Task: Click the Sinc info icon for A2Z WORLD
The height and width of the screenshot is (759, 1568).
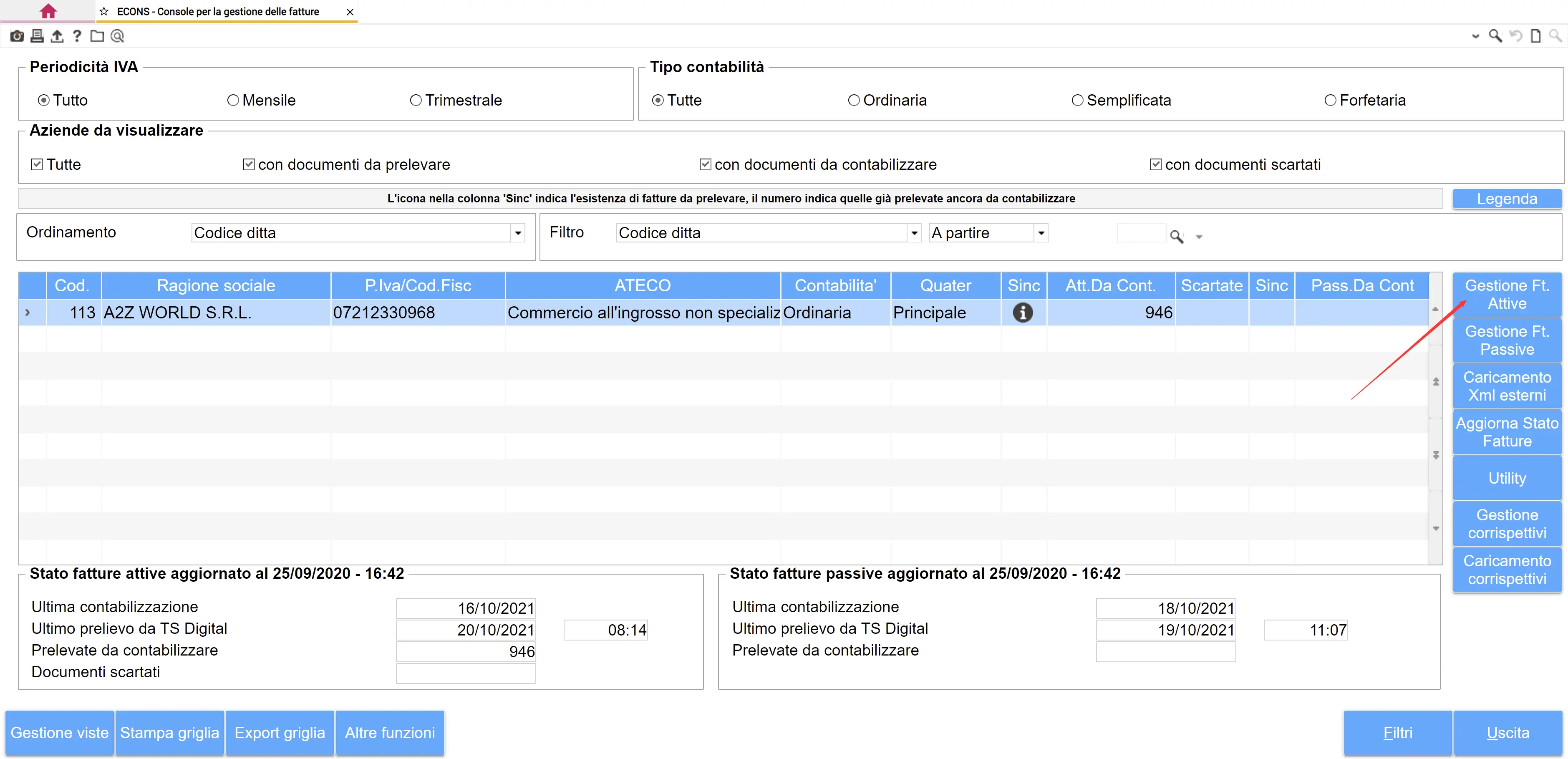Action: coord(1023,313)
